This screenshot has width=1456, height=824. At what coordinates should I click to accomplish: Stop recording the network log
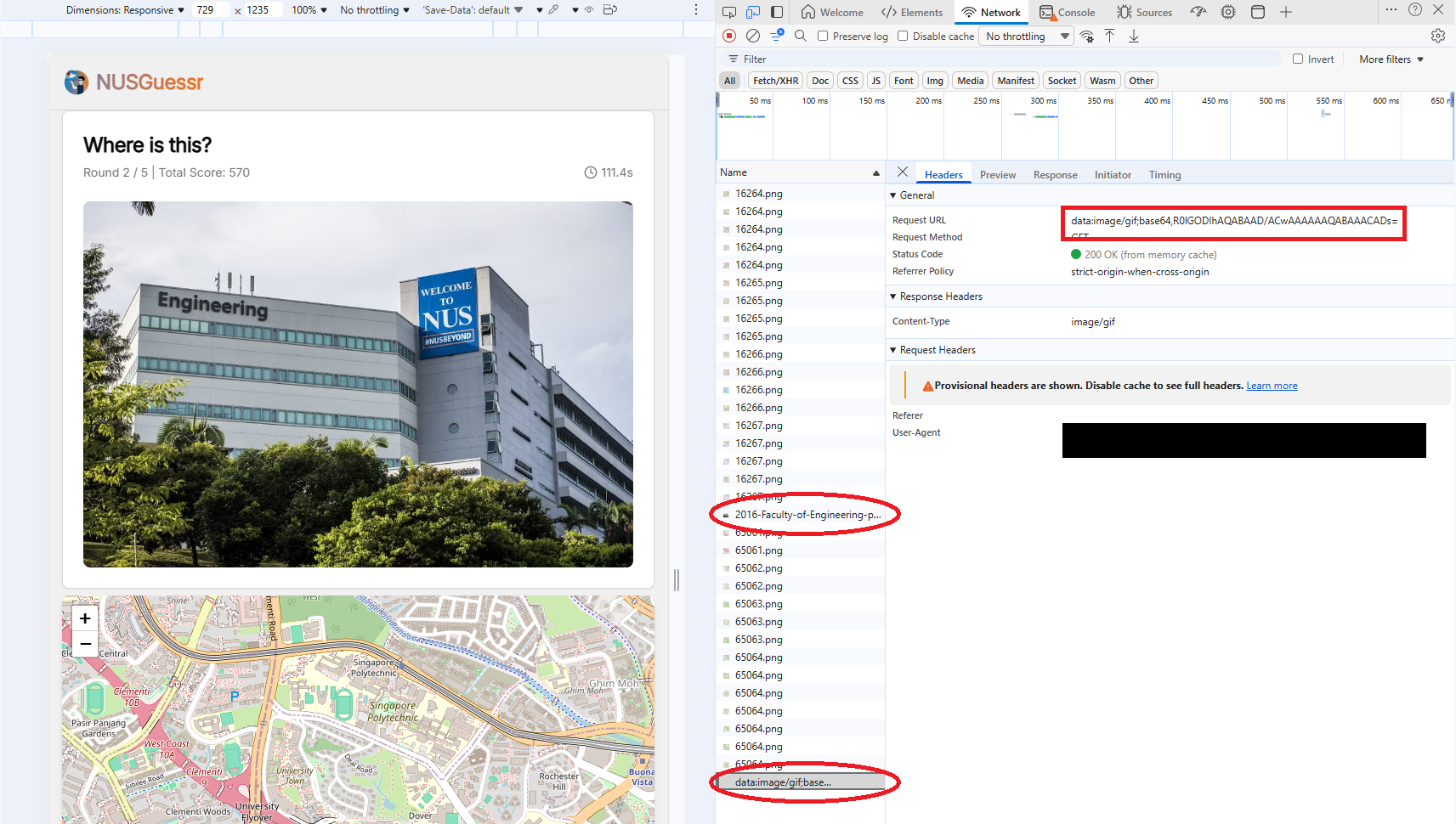tap(729, 36)
